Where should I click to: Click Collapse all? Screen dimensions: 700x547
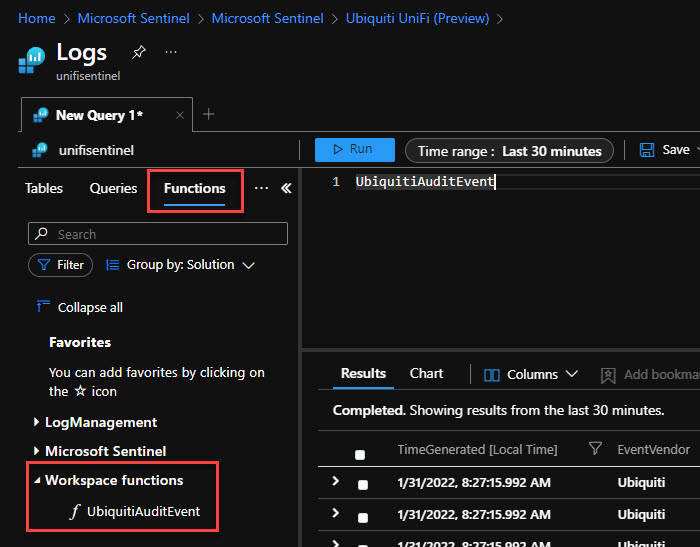click(79, 307)
